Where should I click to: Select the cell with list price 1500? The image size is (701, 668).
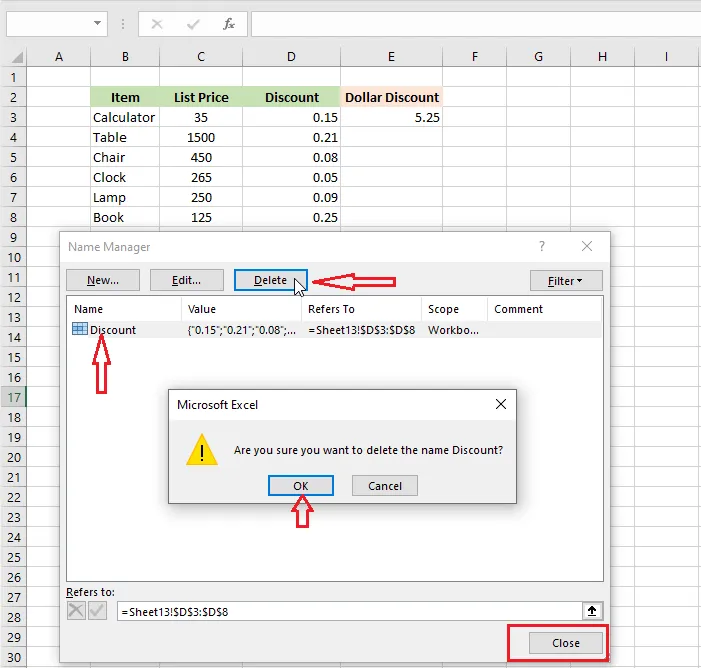click(201, 137)
